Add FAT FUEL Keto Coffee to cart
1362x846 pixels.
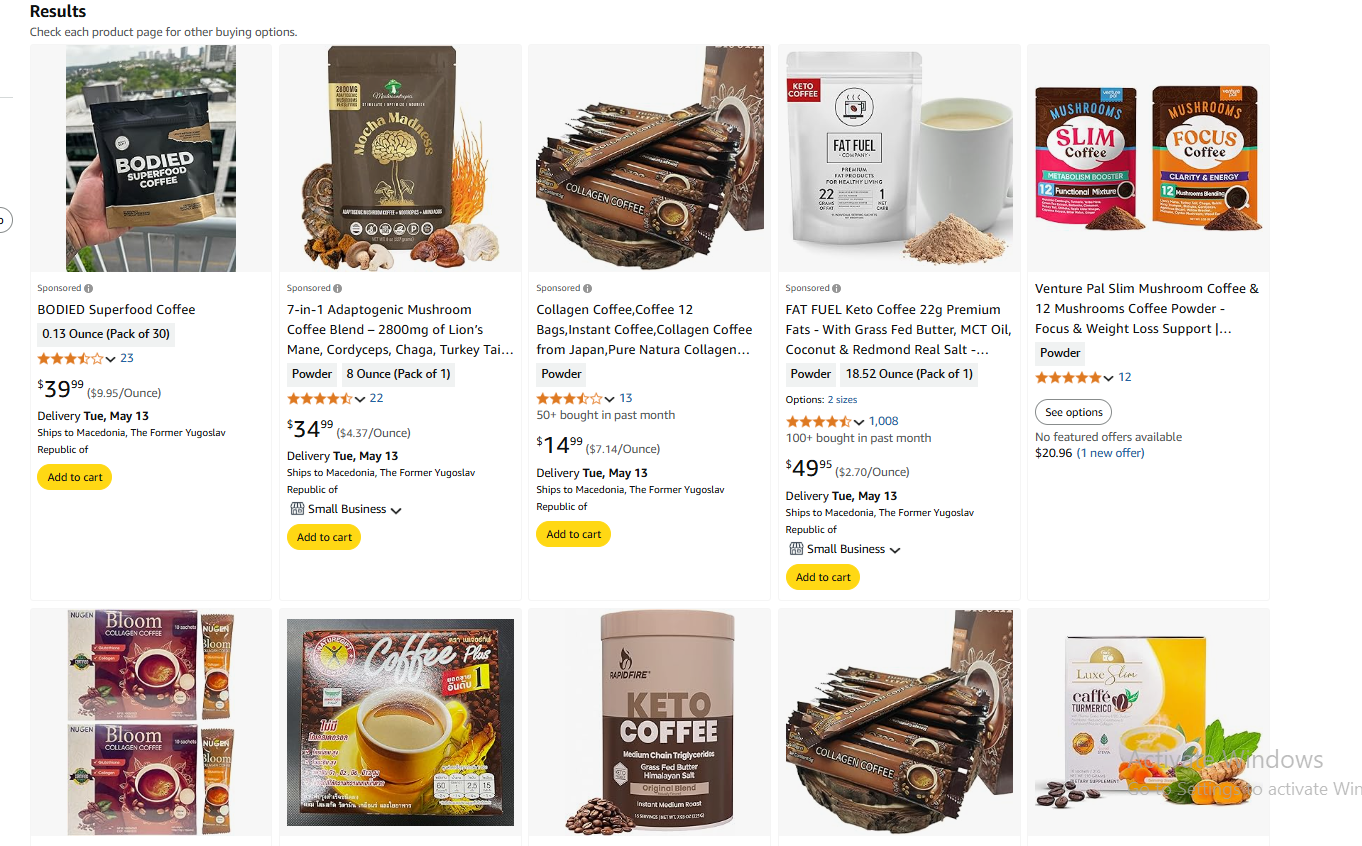click(x=823, y=577)
